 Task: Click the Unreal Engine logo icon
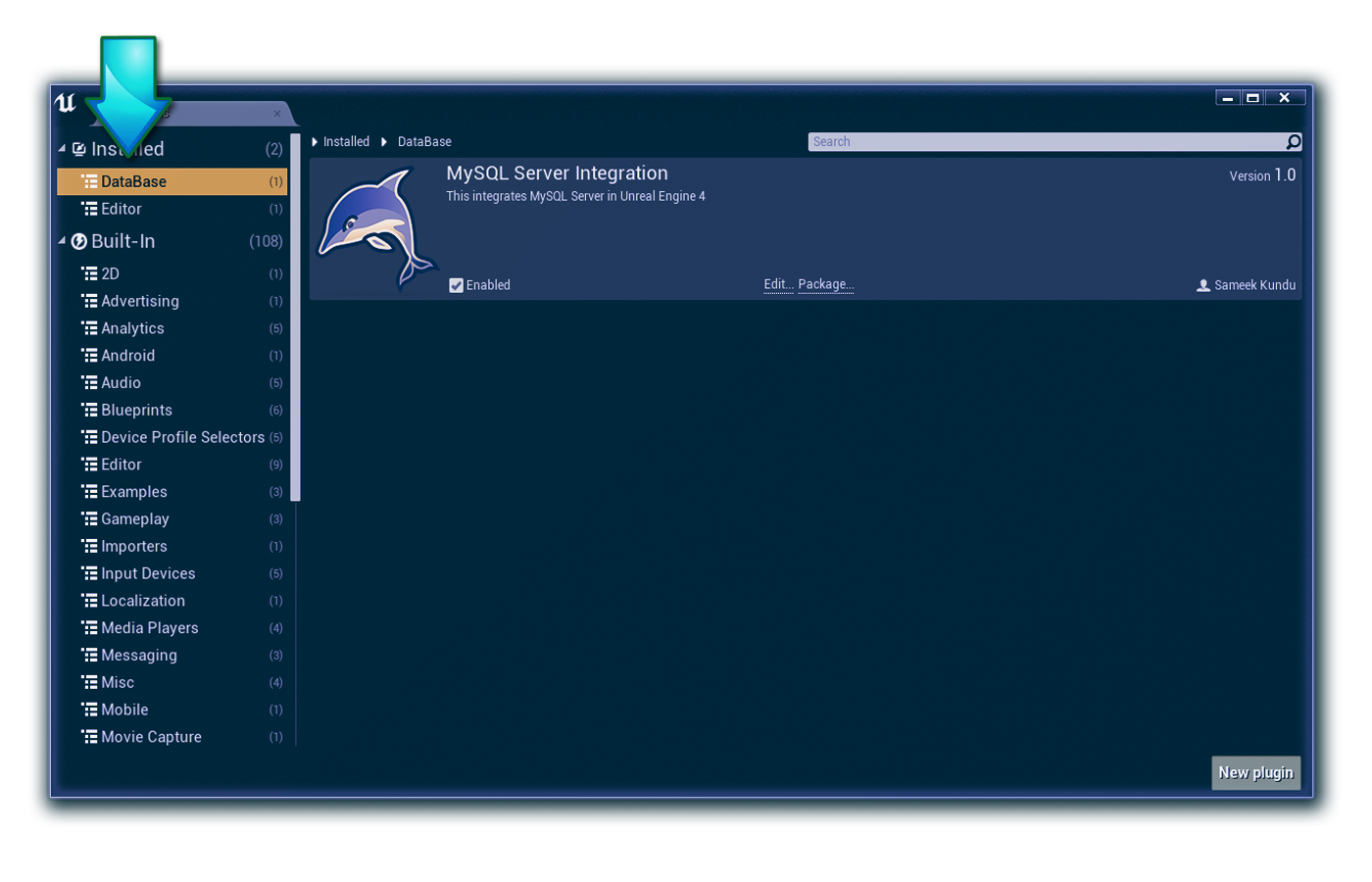[x=66, y=102]
